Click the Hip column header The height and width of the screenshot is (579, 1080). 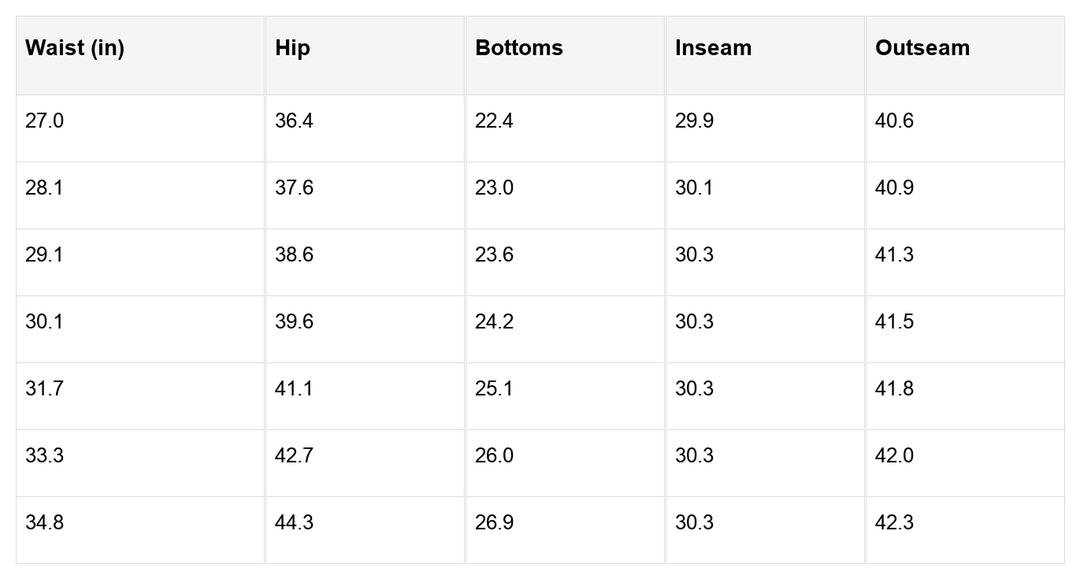click(293, 48)
